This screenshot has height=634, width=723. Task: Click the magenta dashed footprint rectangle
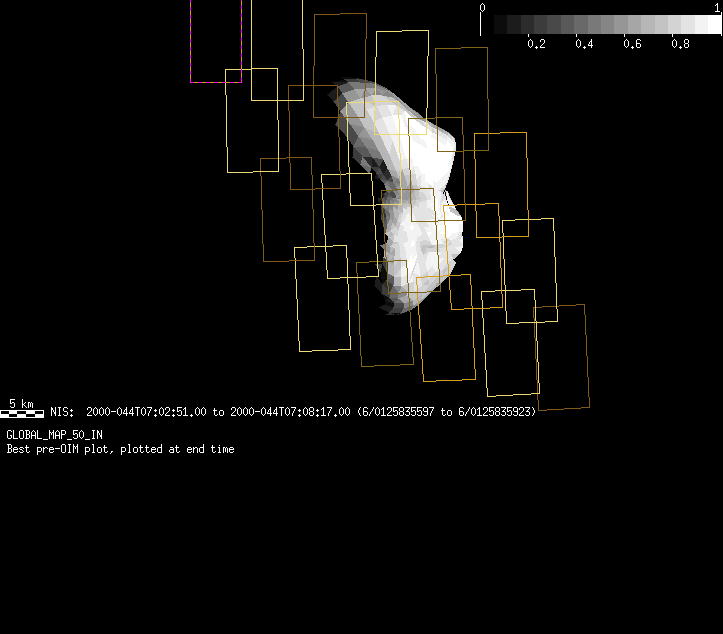(x=216, y=81)
